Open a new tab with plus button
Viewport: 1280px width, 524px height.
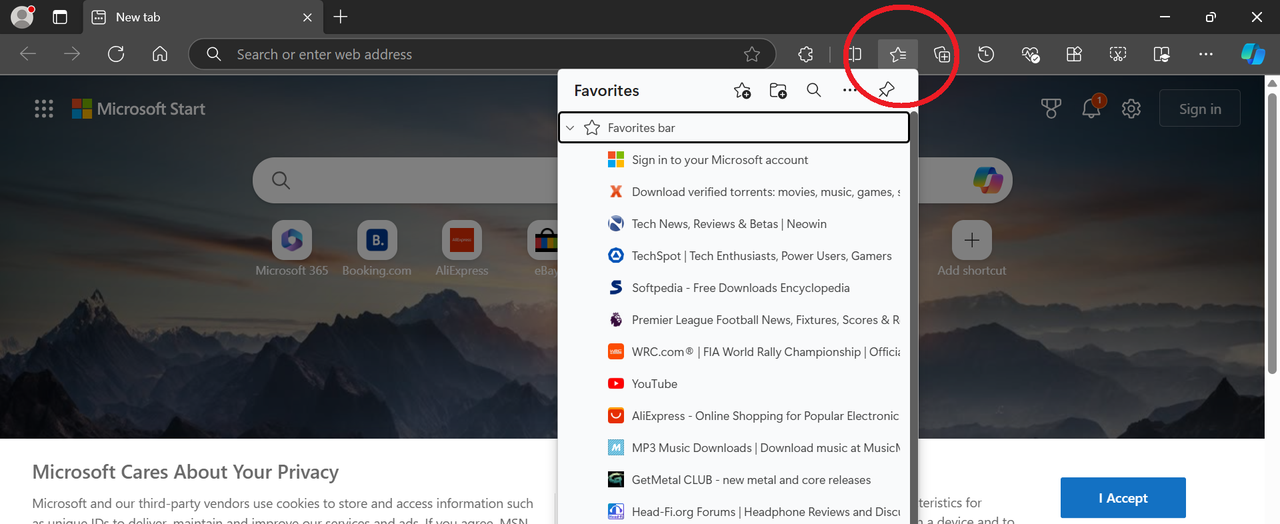pyautogui.click(x=341, y=17)
